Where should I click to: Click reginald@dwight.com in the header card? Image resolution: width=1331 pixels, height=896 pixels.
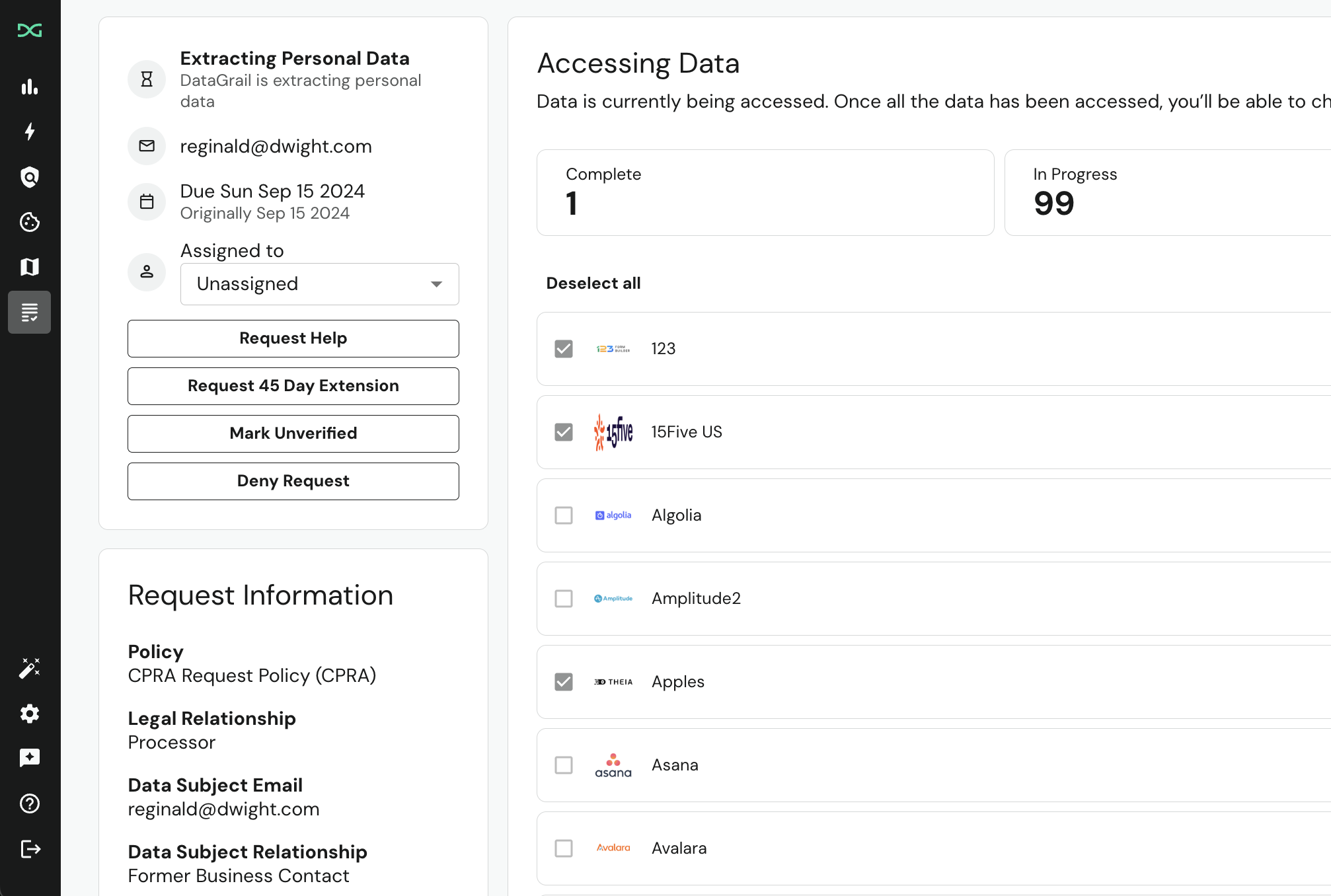276,147
